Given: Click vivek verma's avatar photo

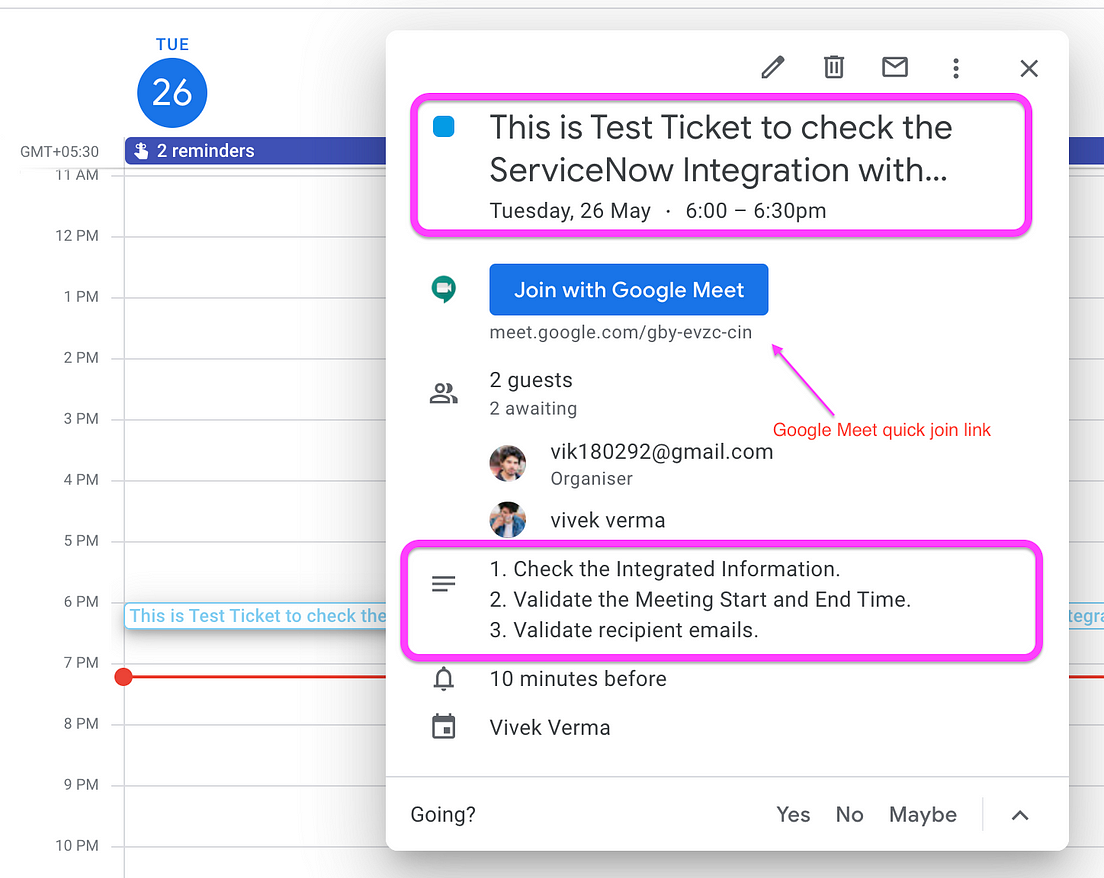Looking at the screenshot, I should [507, 520].
